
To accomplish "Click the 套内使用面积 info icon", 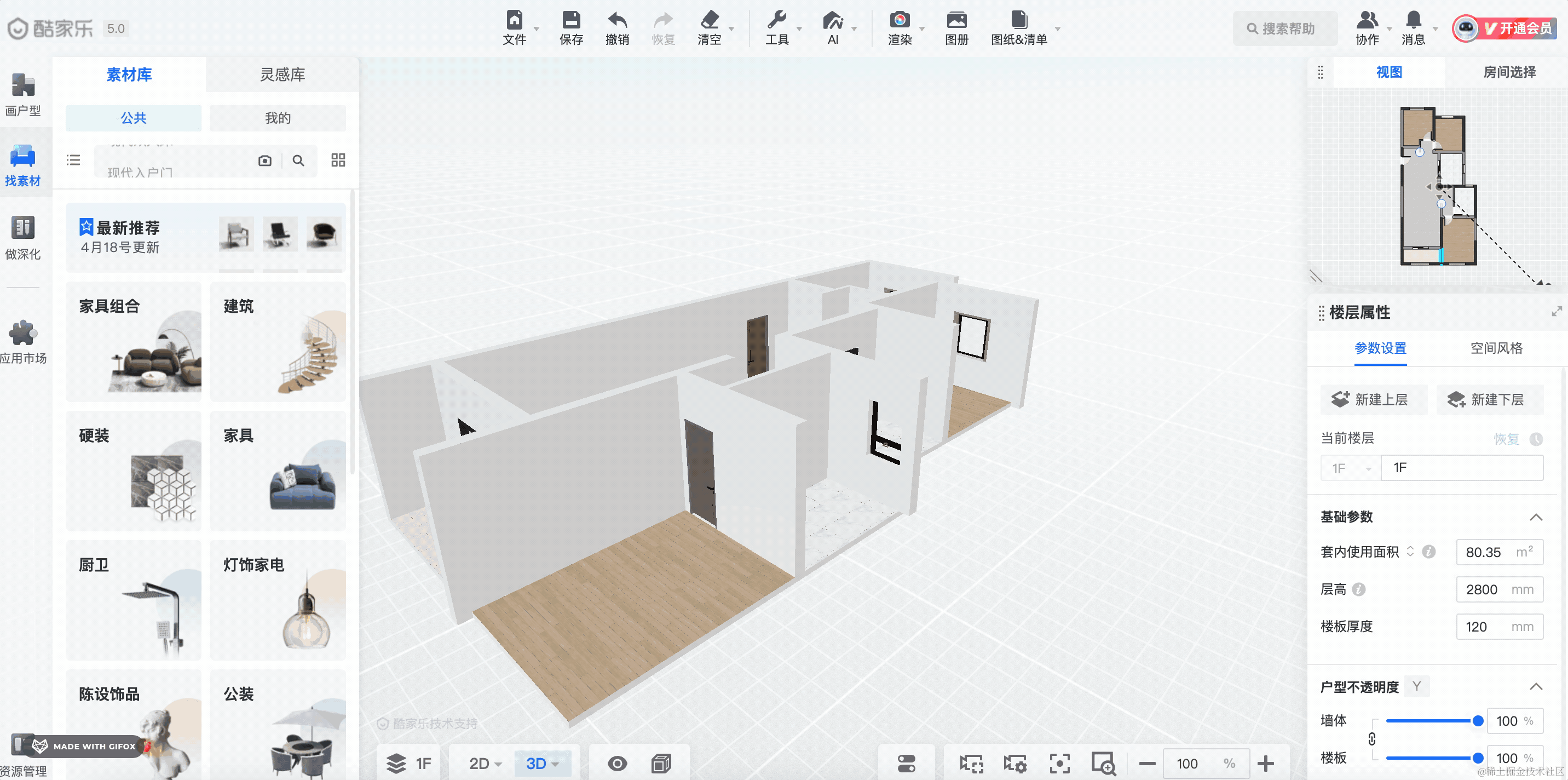I will 1429,552.
